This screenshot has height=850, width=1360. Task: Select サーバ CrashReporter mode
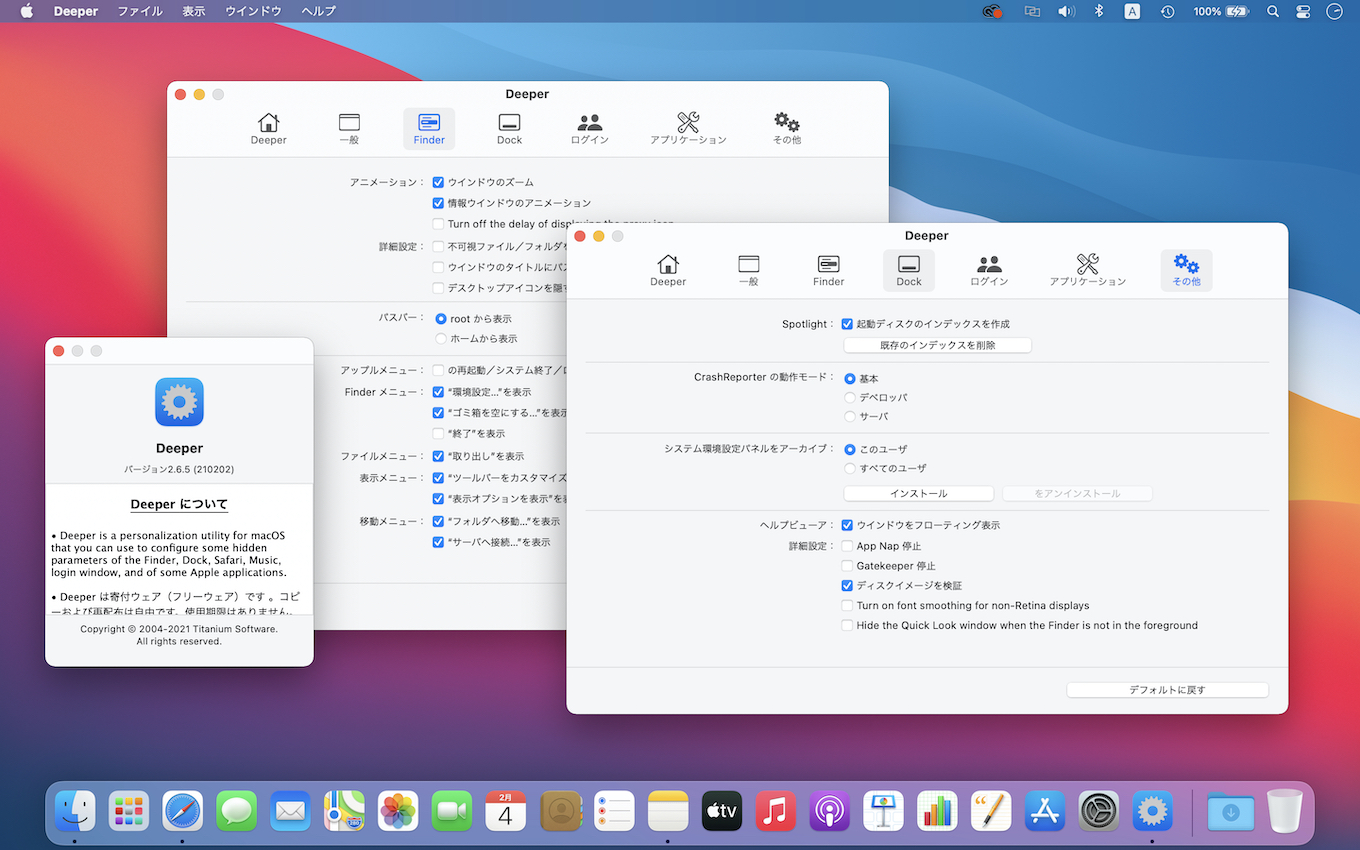(x=850, y=416)
